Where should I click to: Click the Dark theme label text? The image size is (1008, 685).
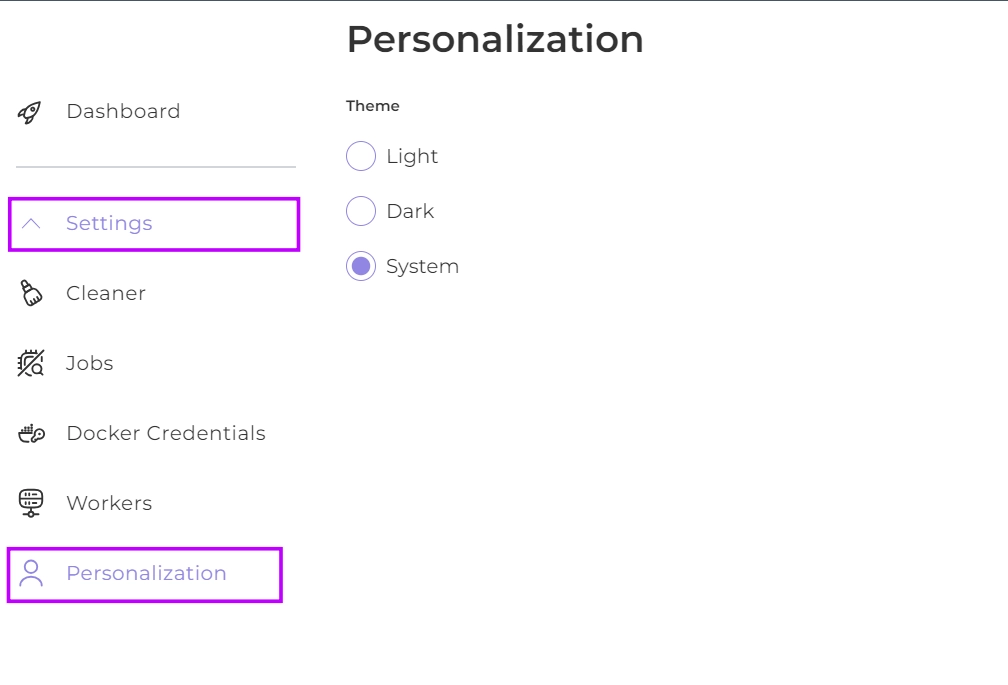pyautogui.click(x=410, y=211)
